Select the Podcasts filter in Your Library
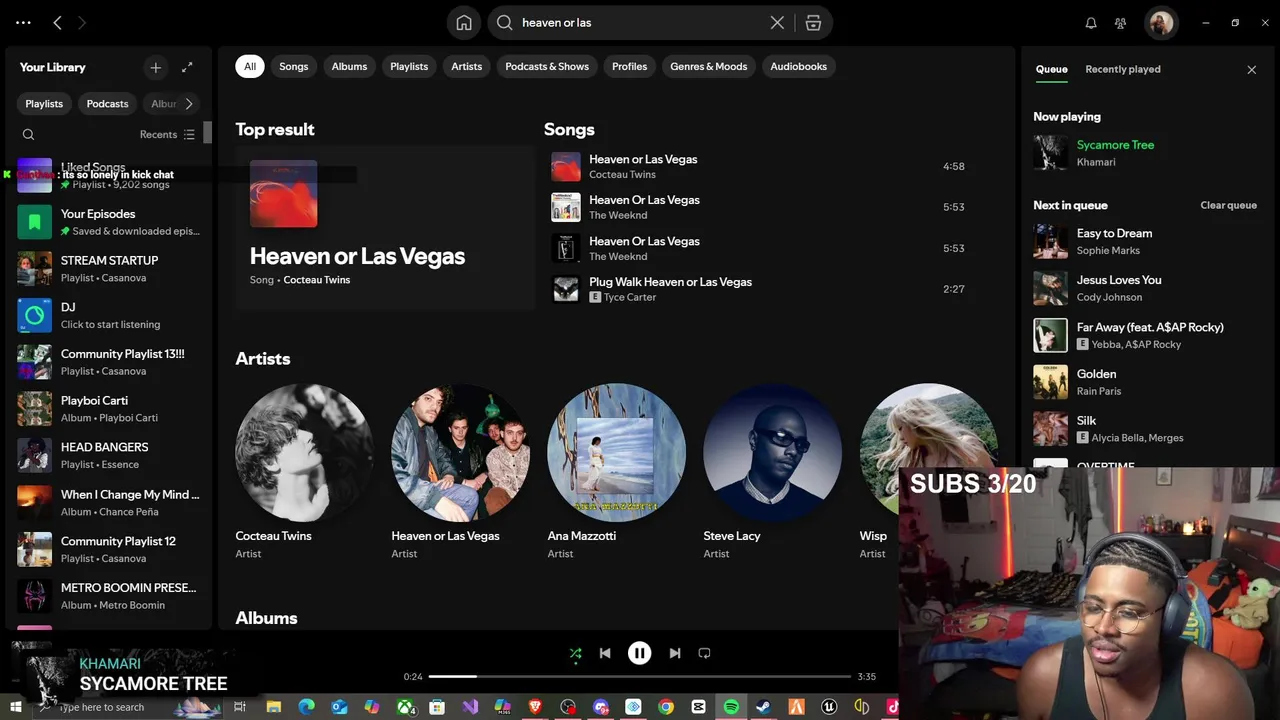1280x720 pixels. click(x=107, y=104)
